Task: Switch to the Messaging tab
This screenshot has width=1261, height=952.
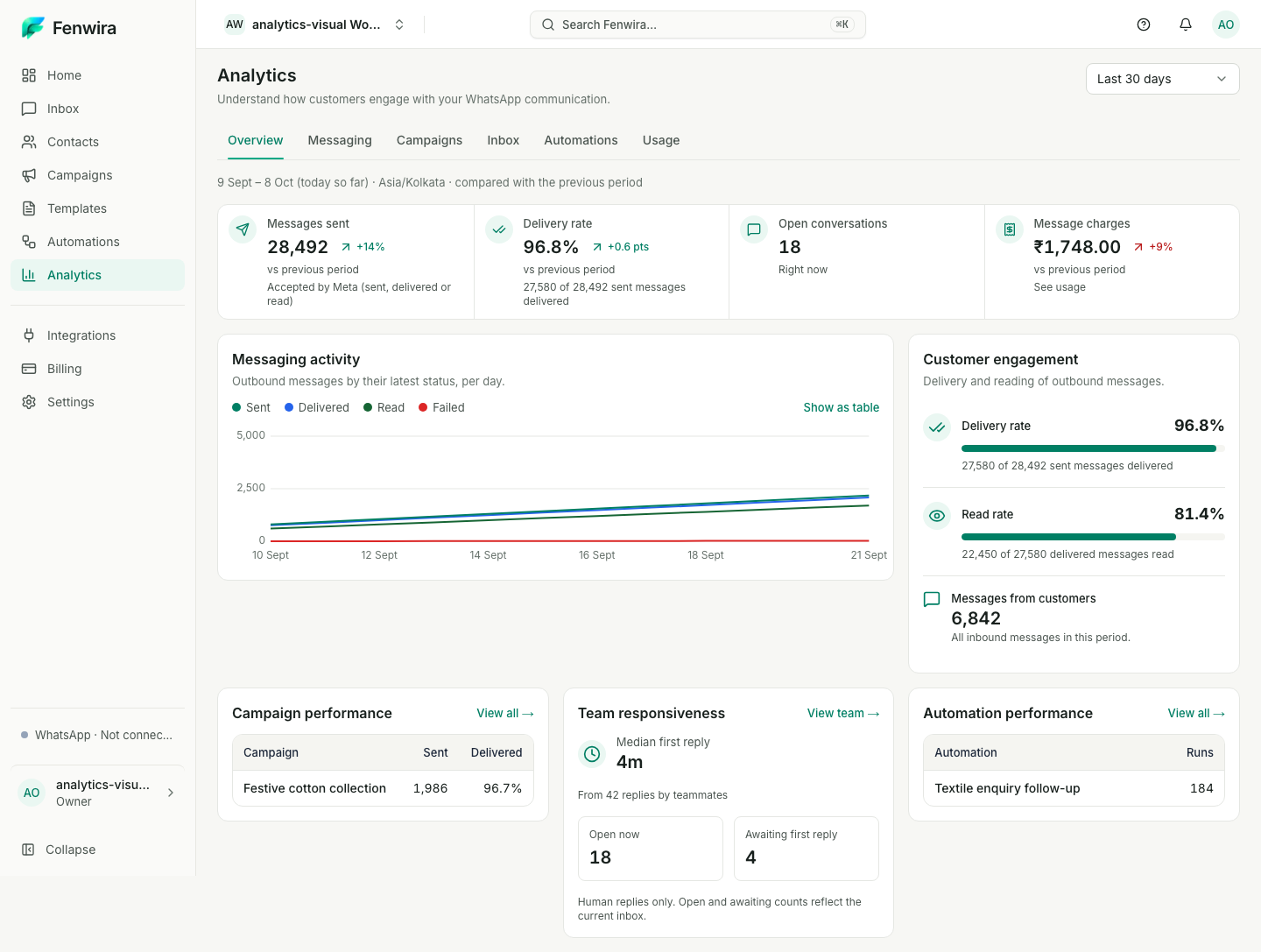Action: [340, 140]
